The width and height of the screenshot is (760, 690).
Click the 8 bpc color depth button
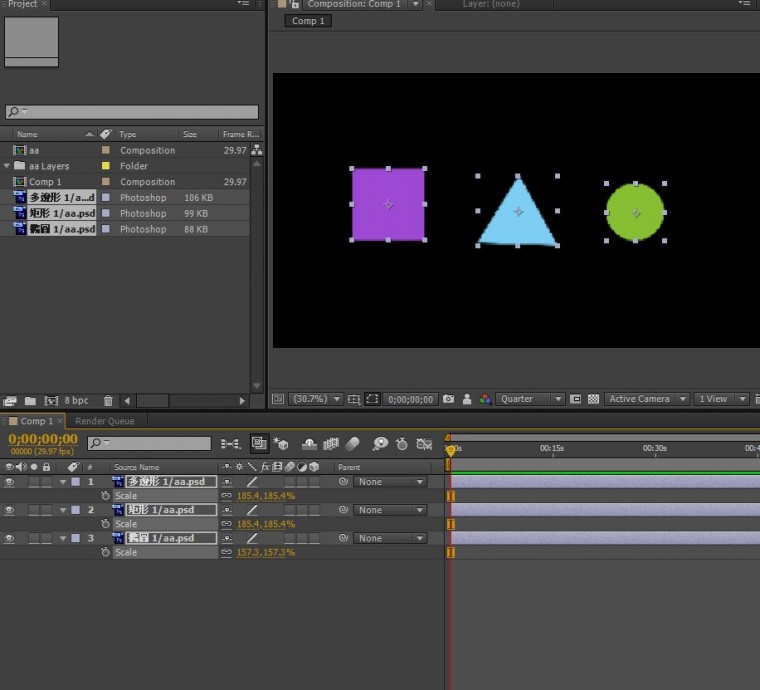(76, 401)
